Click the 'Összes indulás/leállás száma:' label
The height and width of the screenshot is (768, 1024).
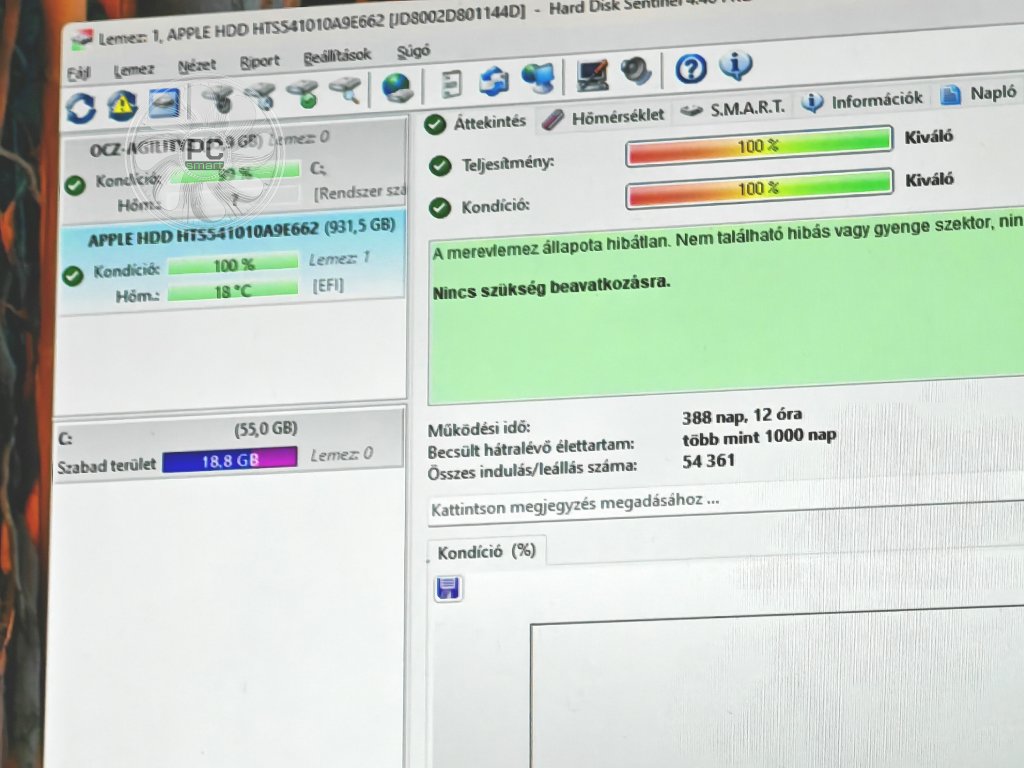pyautogui.click(x=532, y=468)
